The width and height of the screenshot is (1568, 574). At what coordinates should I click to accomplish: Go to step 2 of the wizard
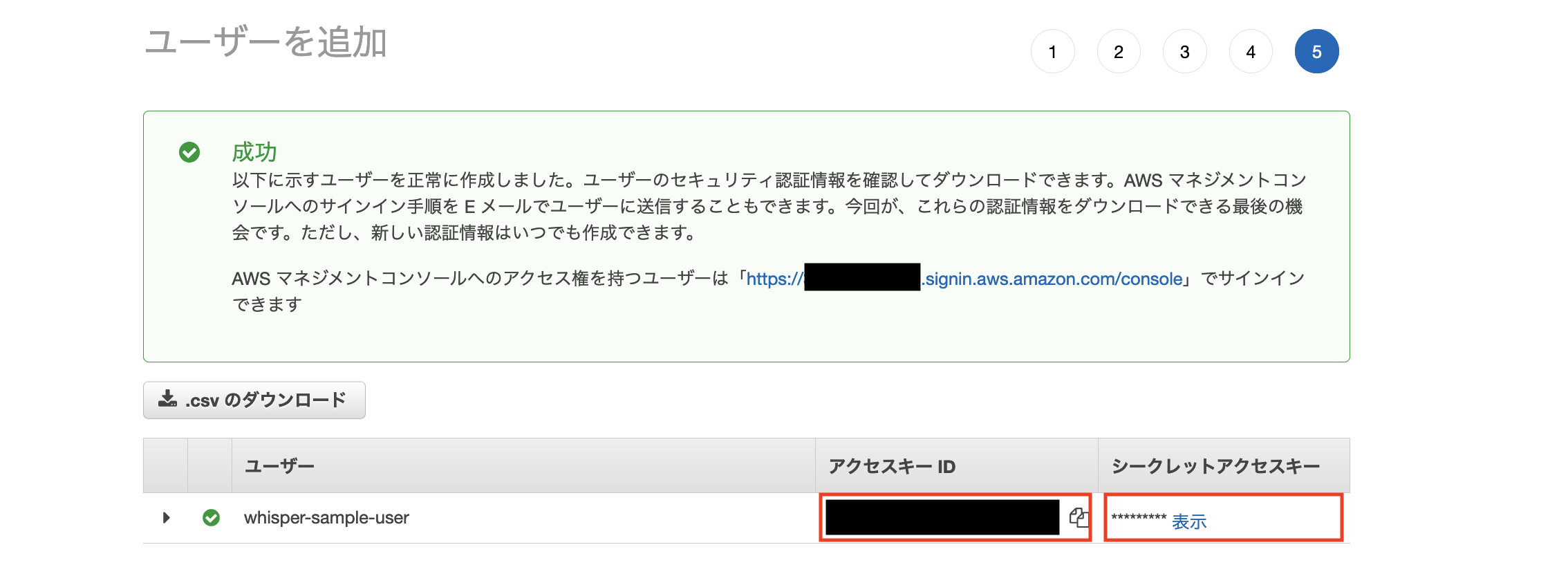pos(1119,51)
